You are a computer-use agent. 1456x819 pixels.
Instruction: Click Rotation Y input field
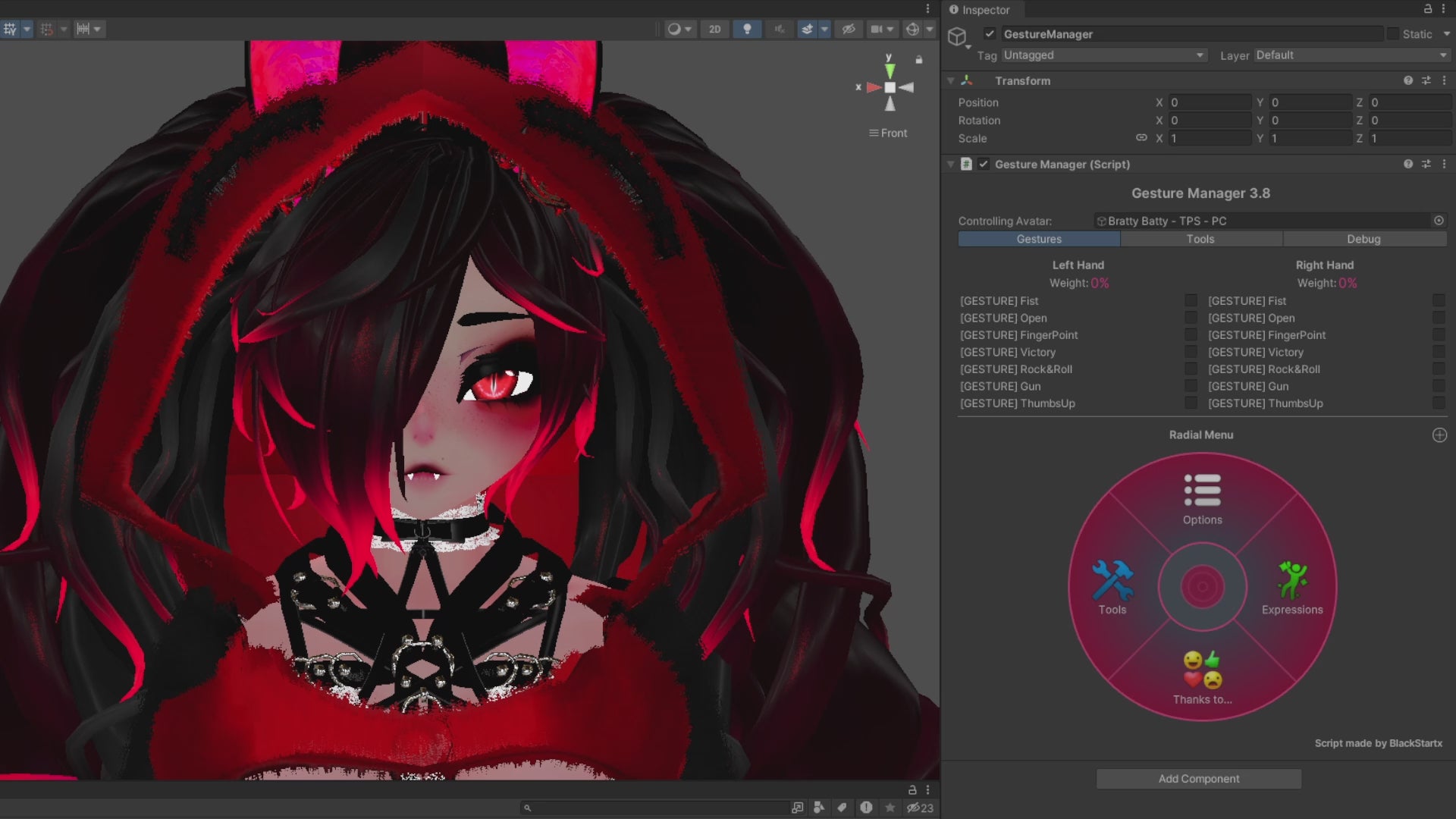1310,121
